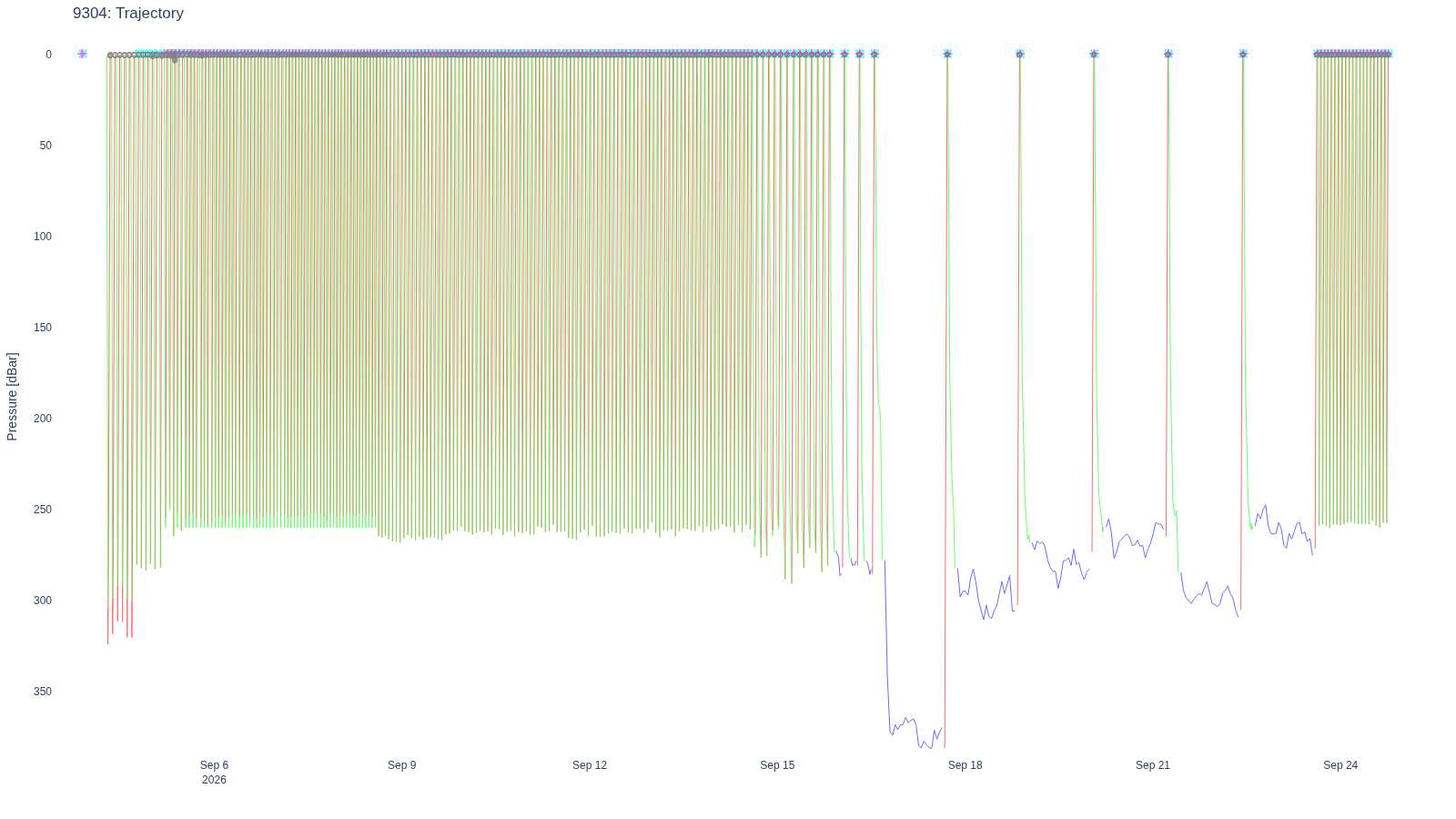Select the surface marker just before Sep 18
Screen dimensions: 1456x819
(947, 54)
